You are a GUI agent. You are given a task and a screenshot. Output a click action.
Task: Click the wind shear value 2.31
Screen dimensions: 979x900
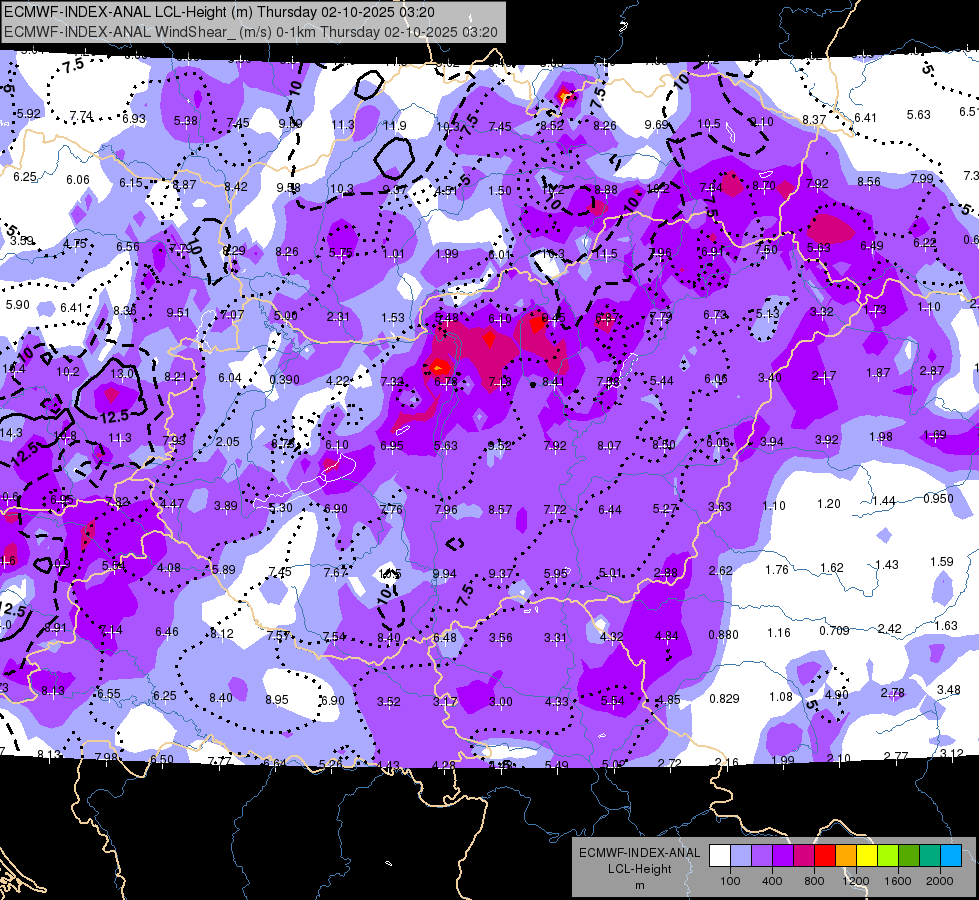[x=338, y=317]
